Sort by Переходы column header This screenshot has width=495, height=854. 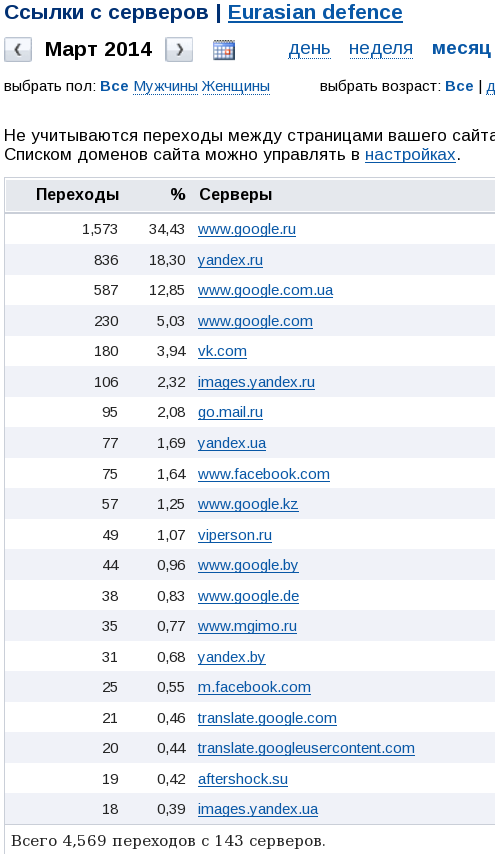(x=77, y=194)
